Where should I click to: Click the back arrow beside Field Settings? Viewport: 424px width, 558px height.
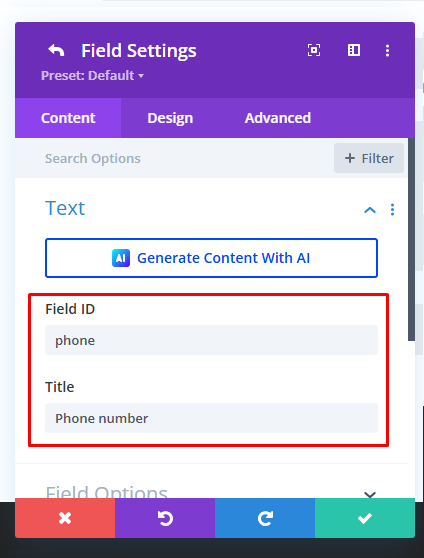pyautogui.click(x=56, y=51)
